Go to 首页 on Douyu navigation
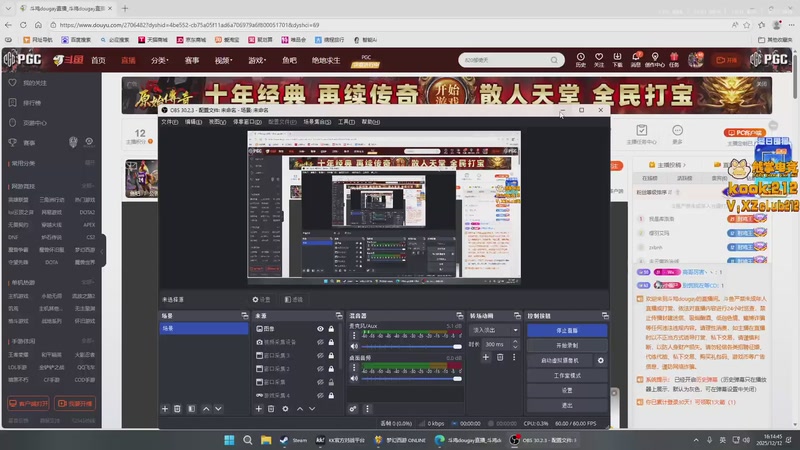Viewport: 800px width, 450px height. (98, 60)
